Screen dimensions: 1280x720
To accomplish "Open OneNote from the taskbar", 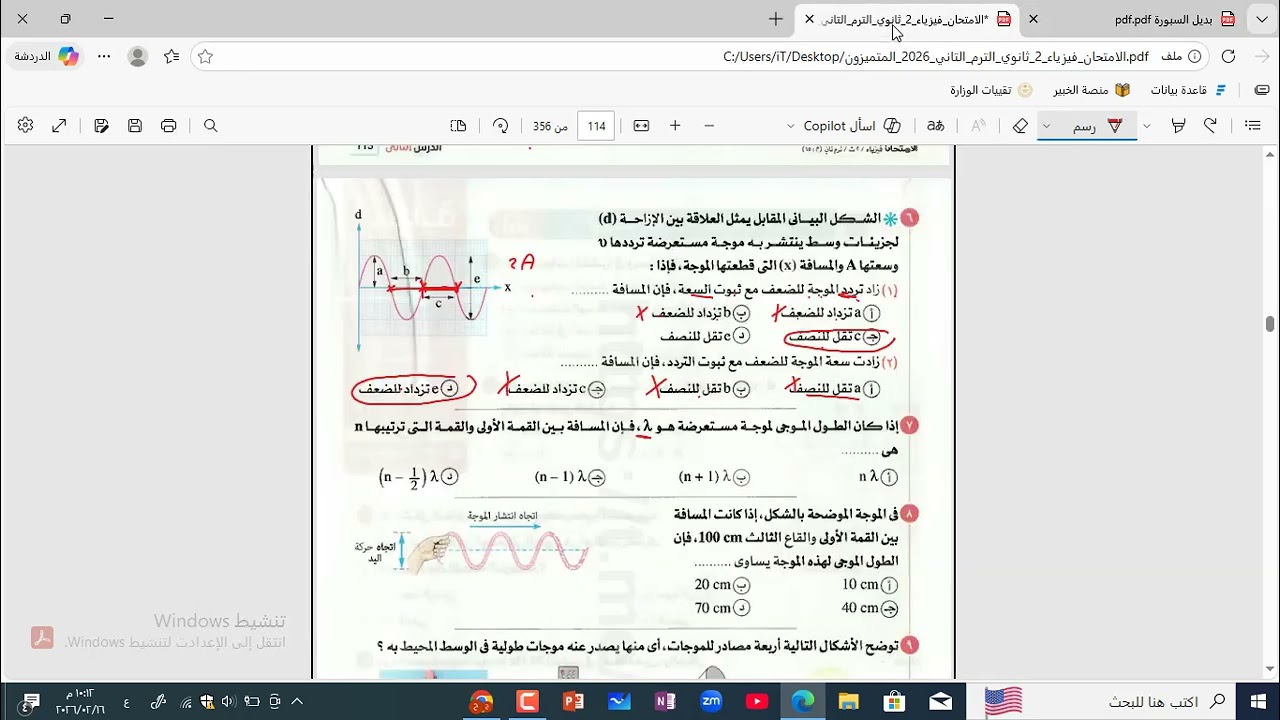I will (x=665, y=701).
